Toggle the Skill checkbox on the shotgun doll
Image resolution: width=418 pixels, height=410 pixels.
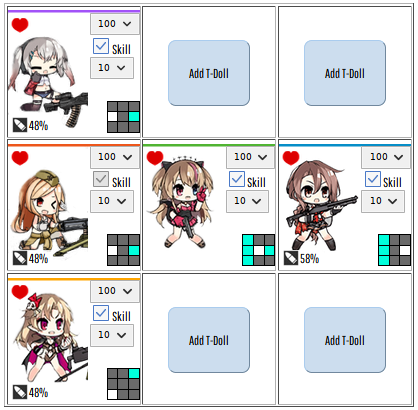pyautogui.click(x=373, y=179)
